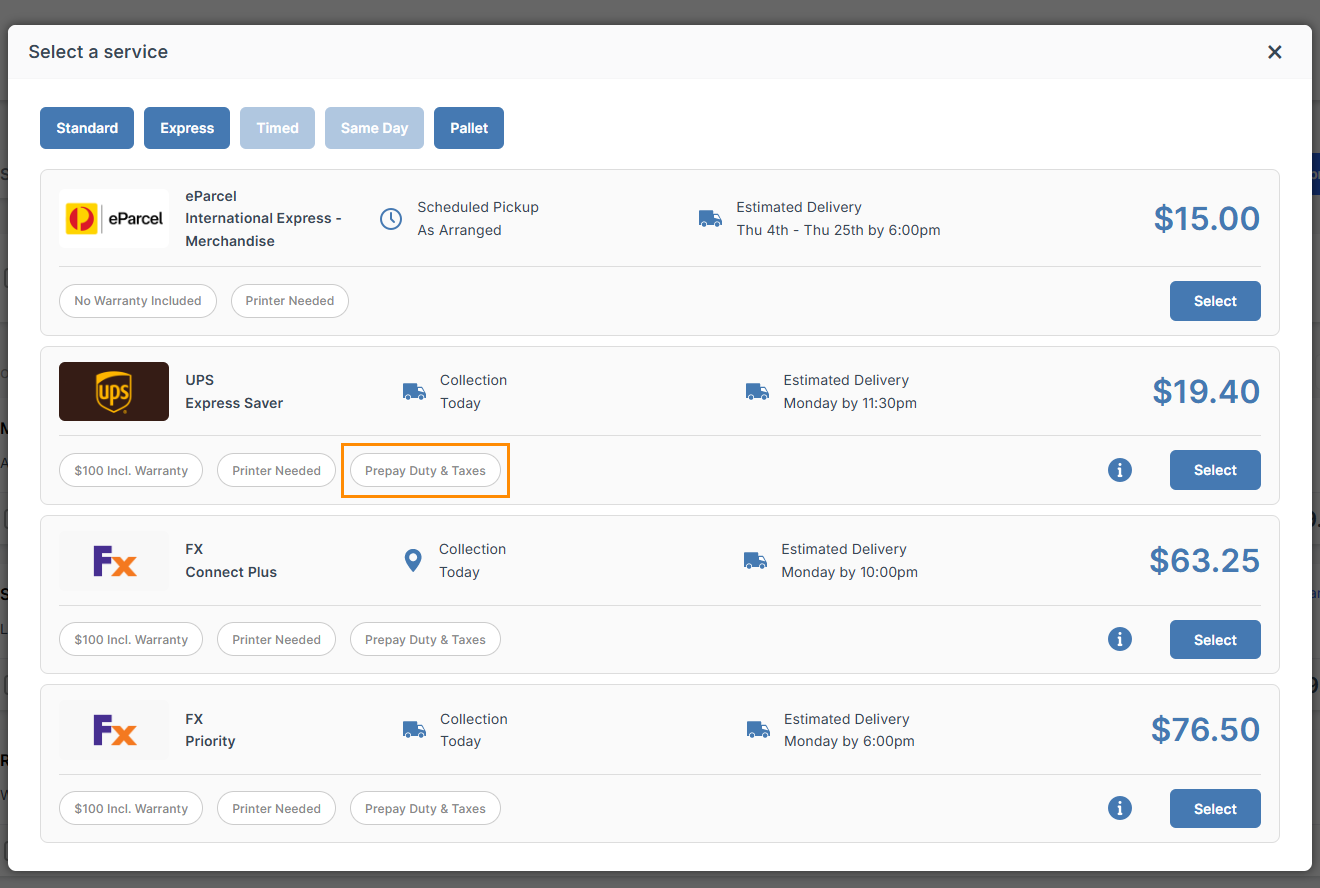Click info icon for FX Connect Plus
The width and height of the screenshot is (1320, 888).
(x=1120, y=639)
